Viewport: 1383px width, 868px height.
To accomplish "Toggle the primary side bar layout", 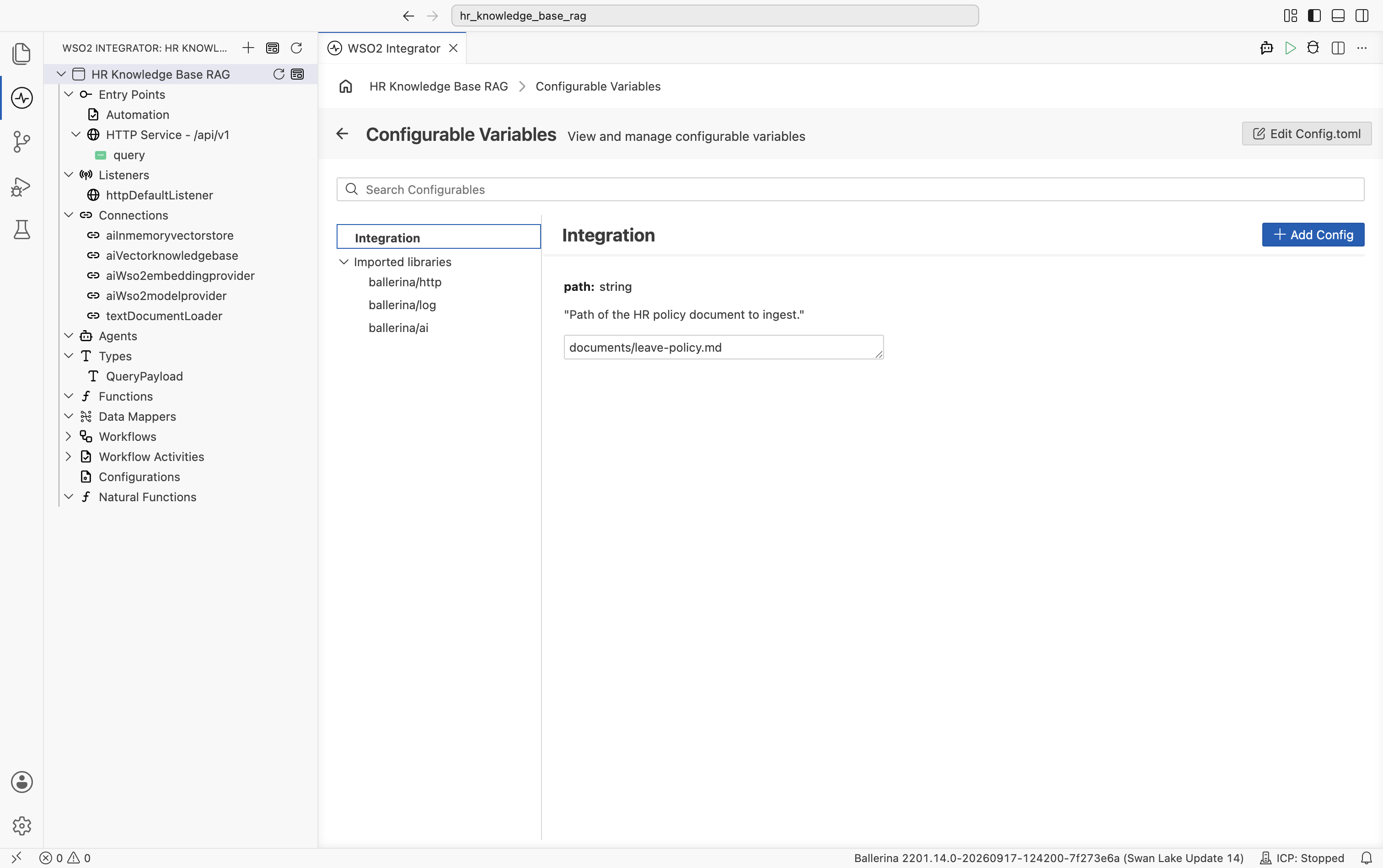I will 1314,16.
